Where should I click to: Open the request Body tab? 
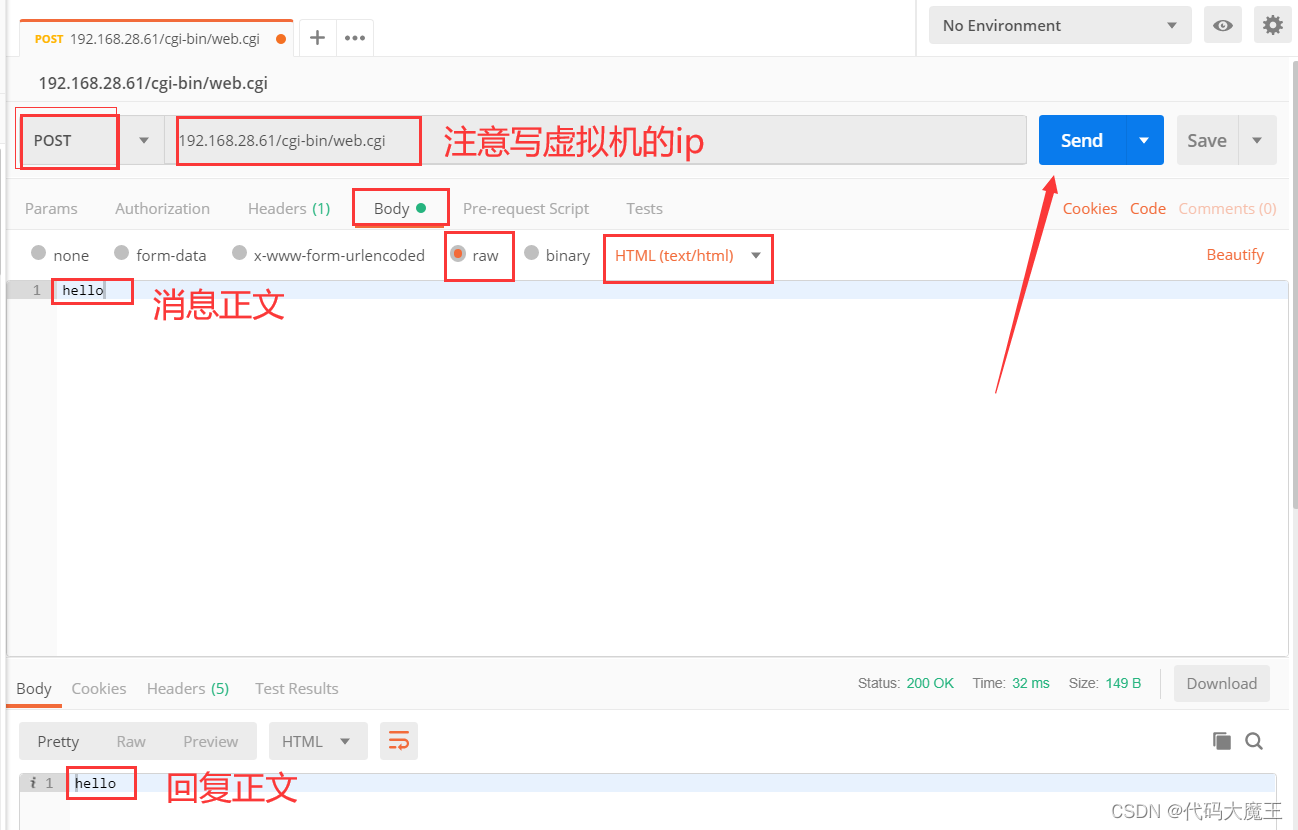400,208
